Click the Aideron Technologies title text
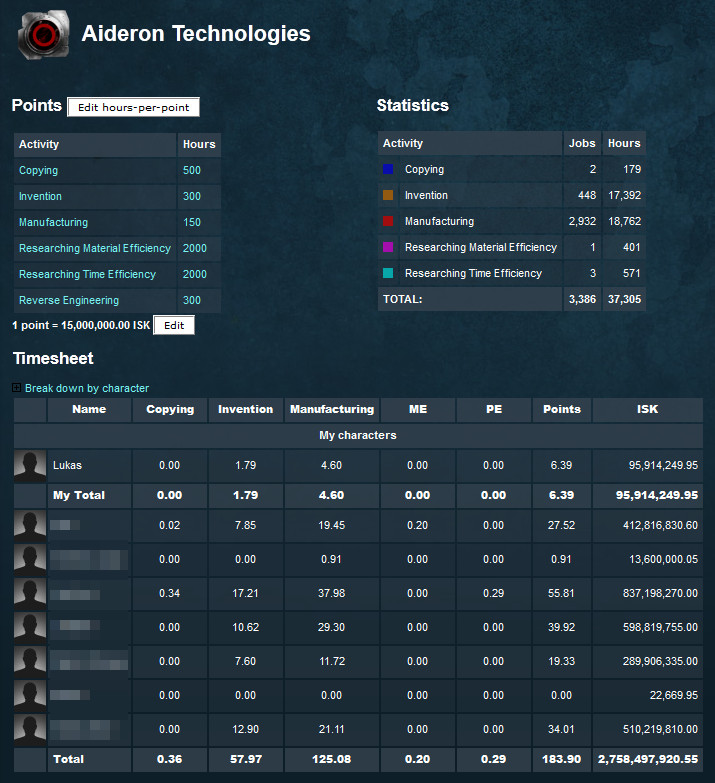715x783 pixels. pyautogui.click(x=196, y=33)
